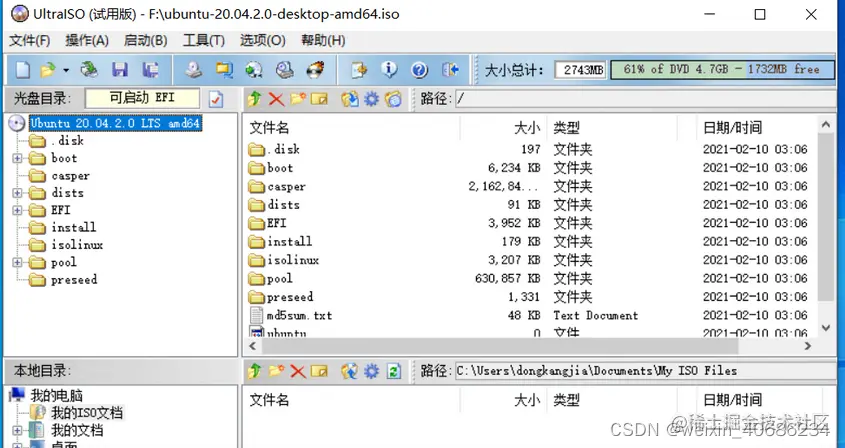Click the 2743MB total size field
Screen dimensions: 845x448
pos(580,70)
